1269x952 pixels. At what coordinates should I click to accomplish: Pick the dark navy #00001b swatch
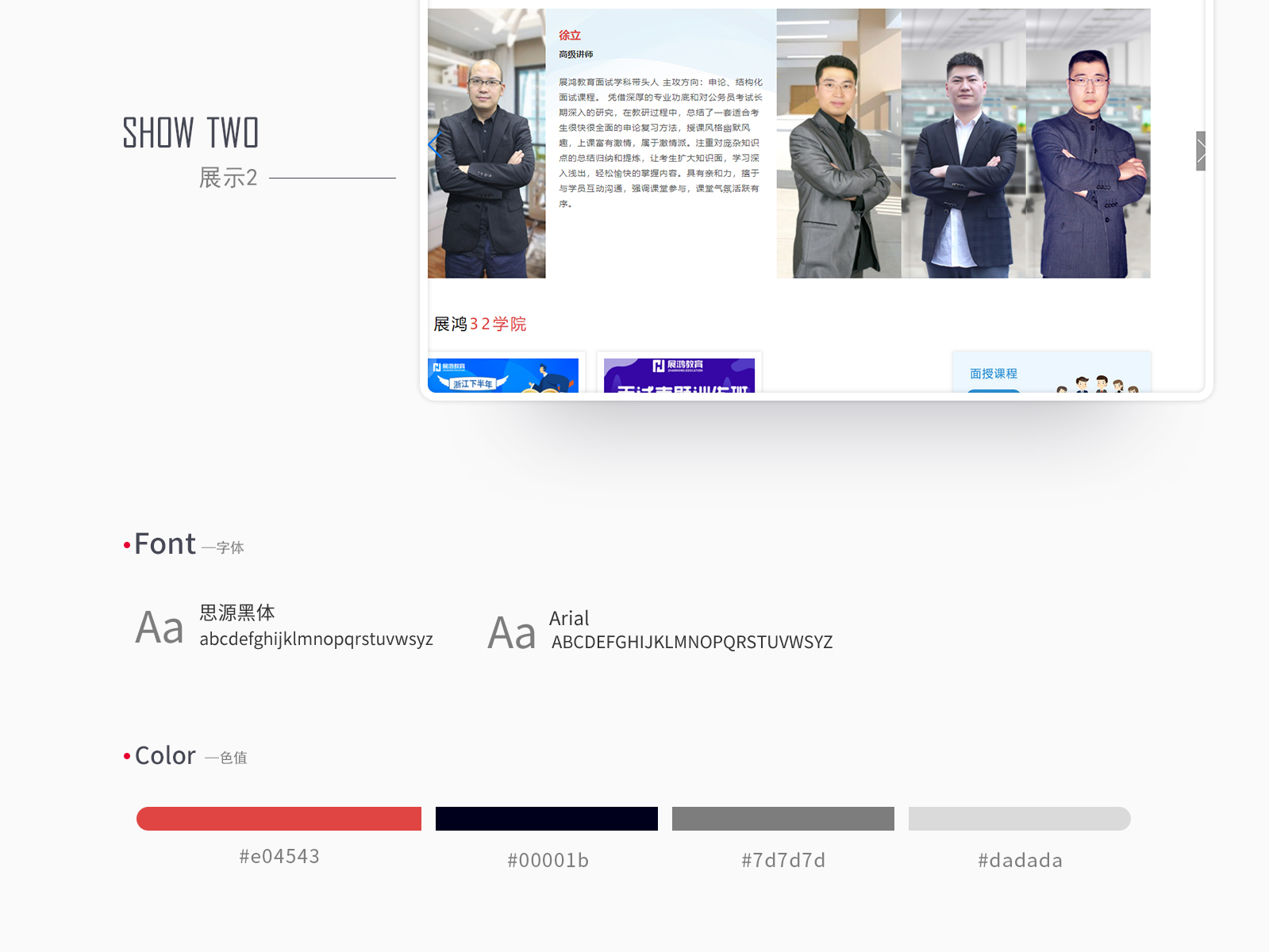pos(546,819)
